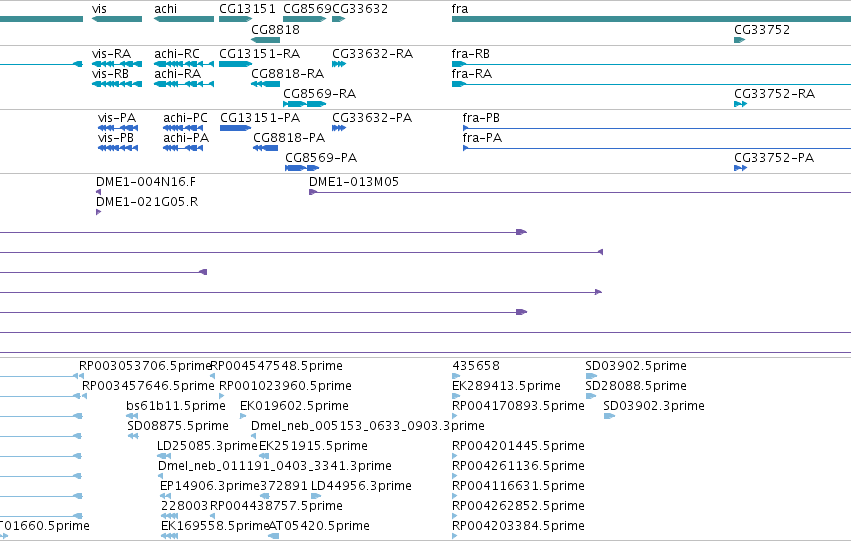Select the CG8818-PA coding region
Screen dimensions: 851x541
coord(265,148)
